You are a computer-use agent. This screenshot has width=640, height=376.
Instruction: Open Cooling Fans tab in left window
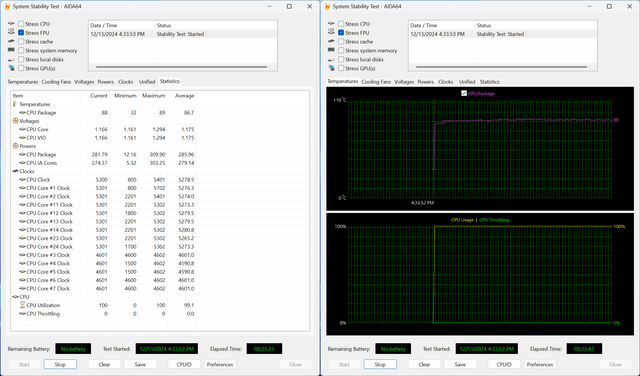click(56, 82)
